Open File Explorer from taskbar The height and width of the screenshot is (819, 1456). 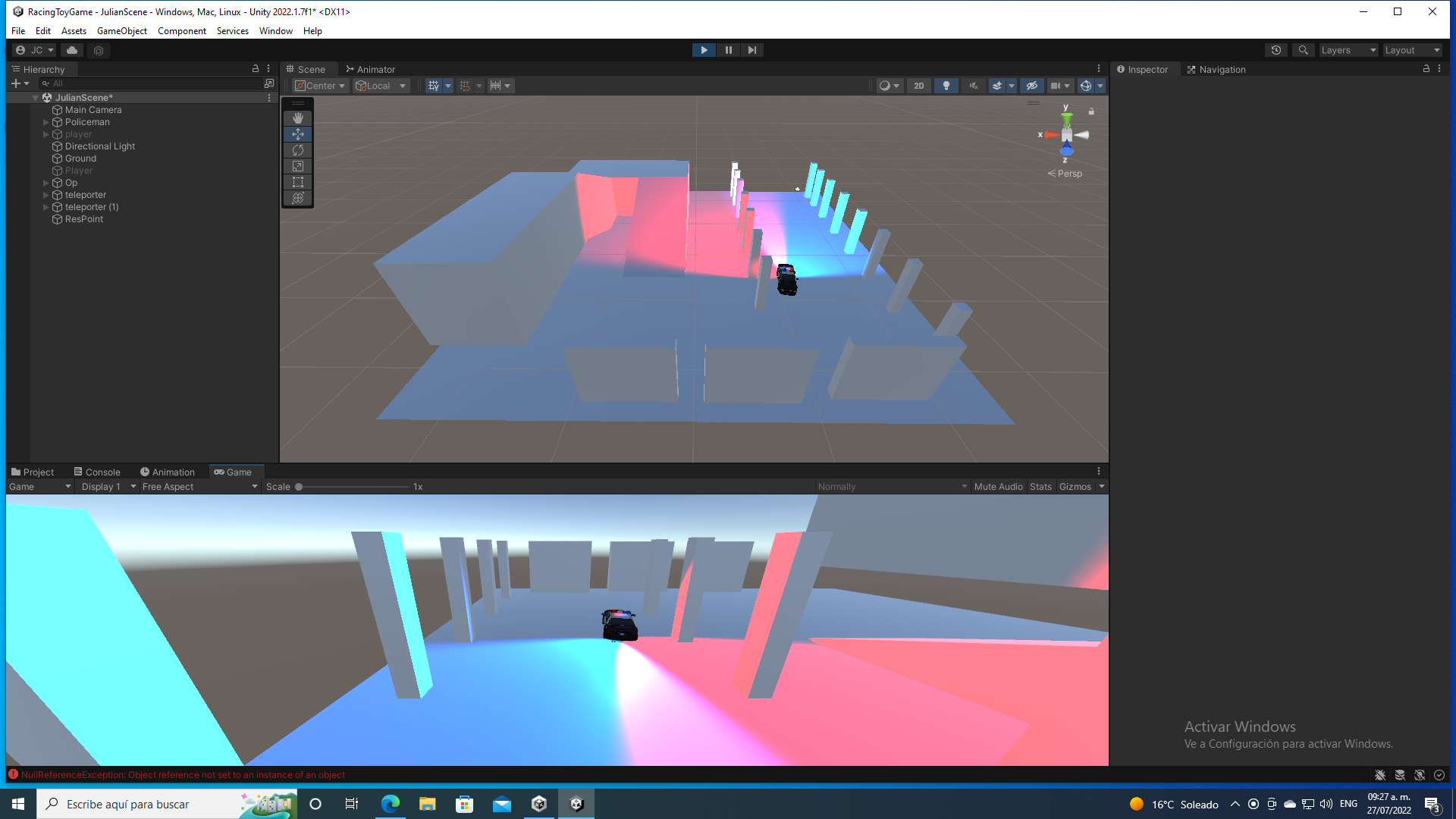point(428,804)
